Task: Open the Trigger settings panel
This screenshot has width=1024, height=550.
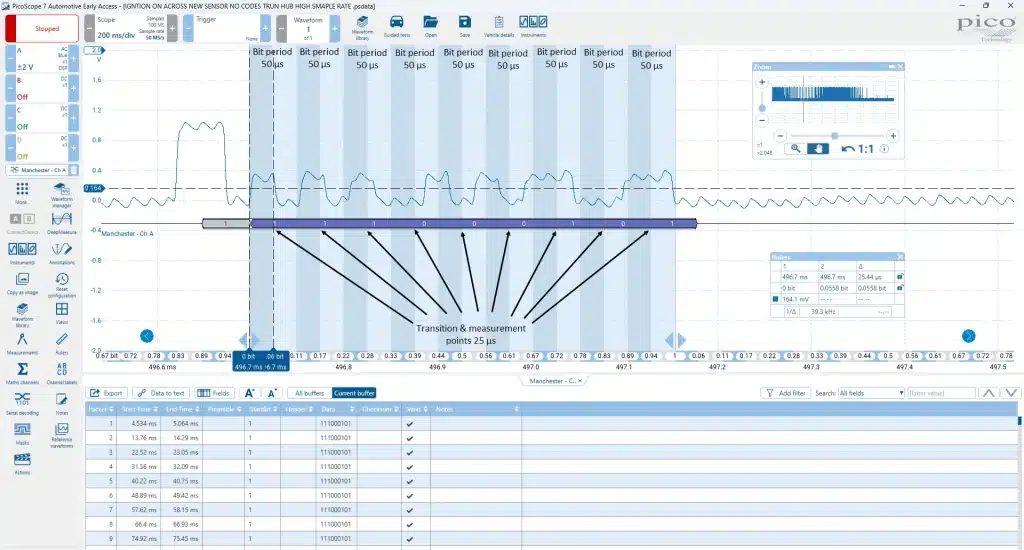Action: click(227, 29)
